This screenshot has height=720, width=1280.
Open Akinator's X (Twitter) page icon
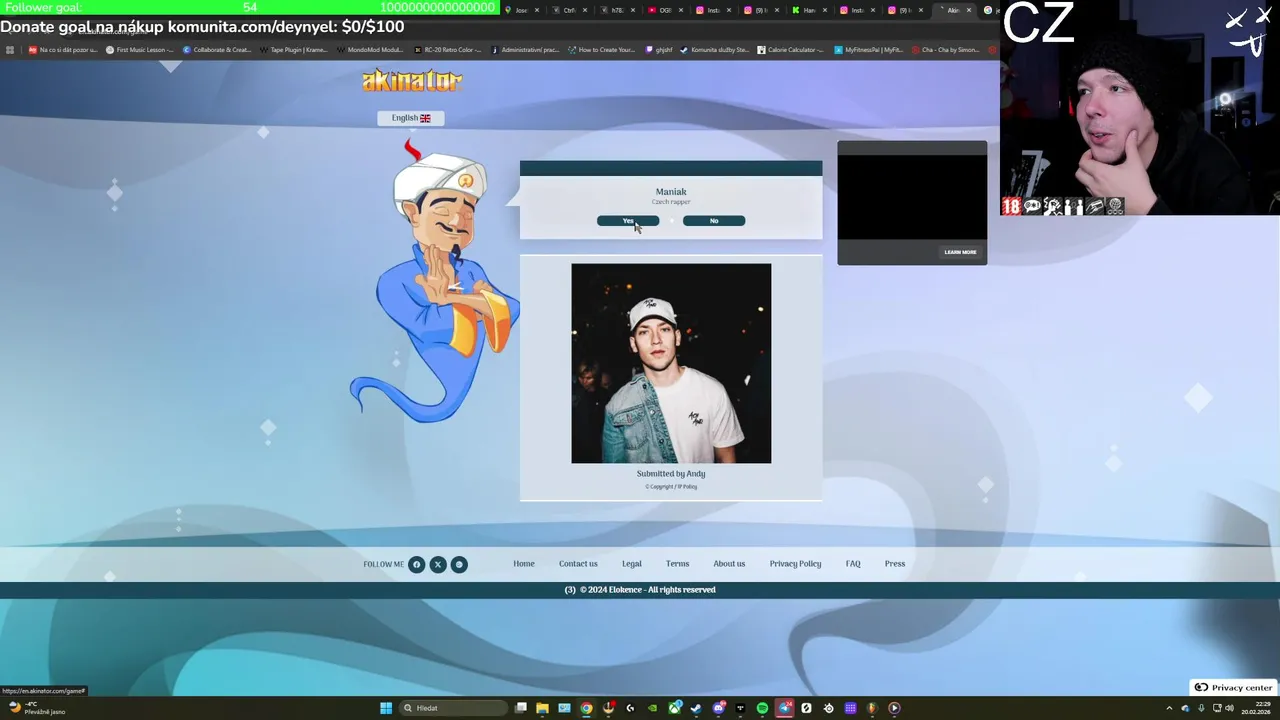coord(438,564)
